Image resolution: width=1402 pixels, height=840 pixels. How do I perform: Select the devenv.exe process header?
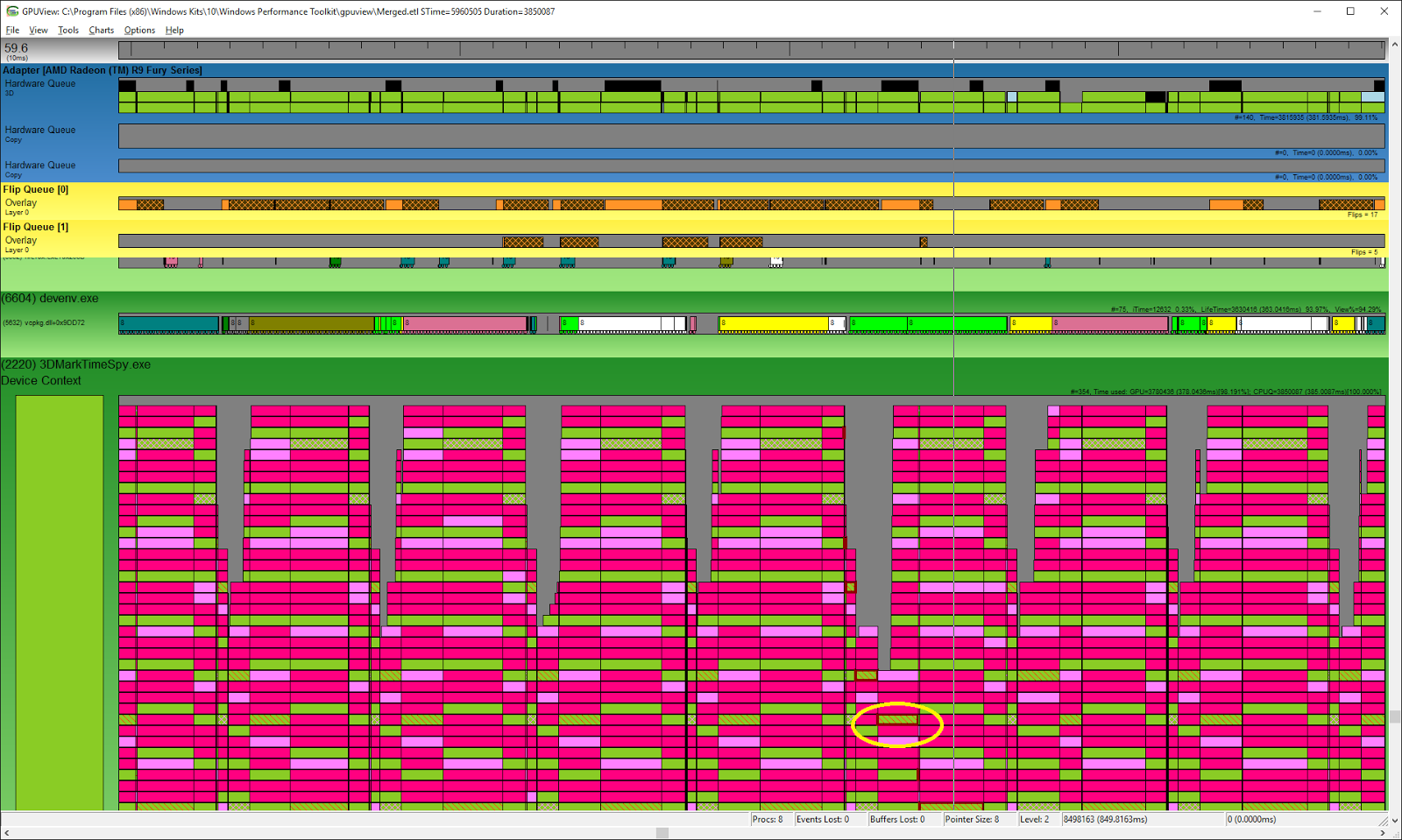(50, 299)
